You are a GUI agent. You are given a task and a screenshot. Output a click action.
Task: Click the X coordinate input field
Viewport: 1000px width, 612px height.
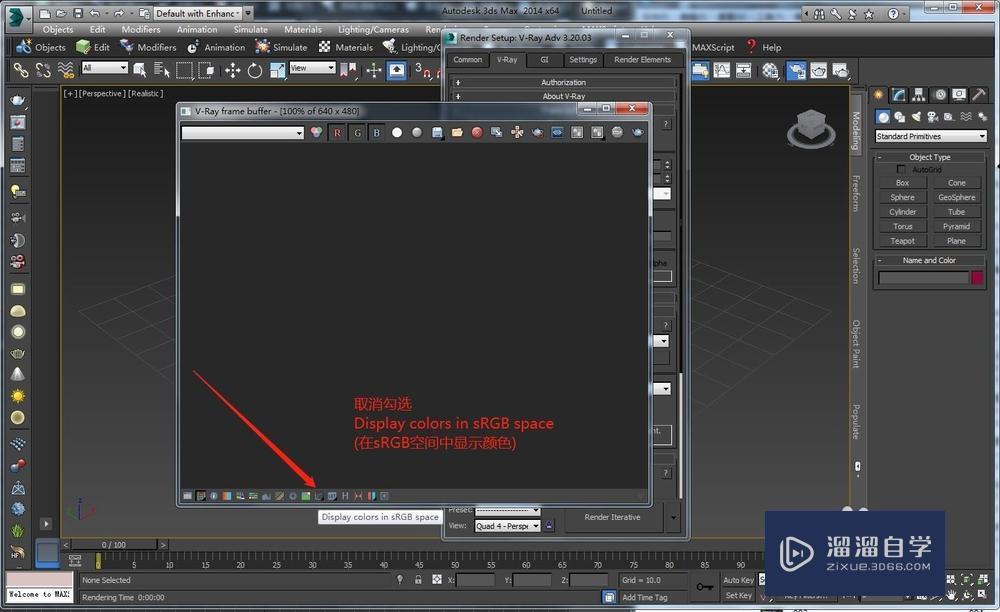click(475, 580)
